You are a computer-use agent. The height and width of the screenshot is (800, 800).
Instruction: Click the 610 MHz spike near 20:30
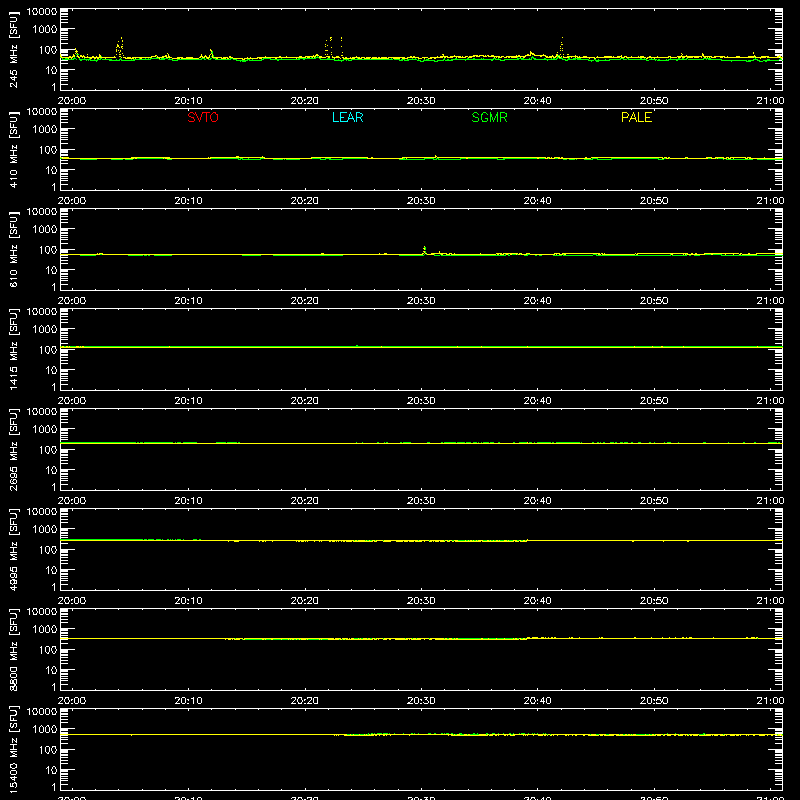pos(424,250)
